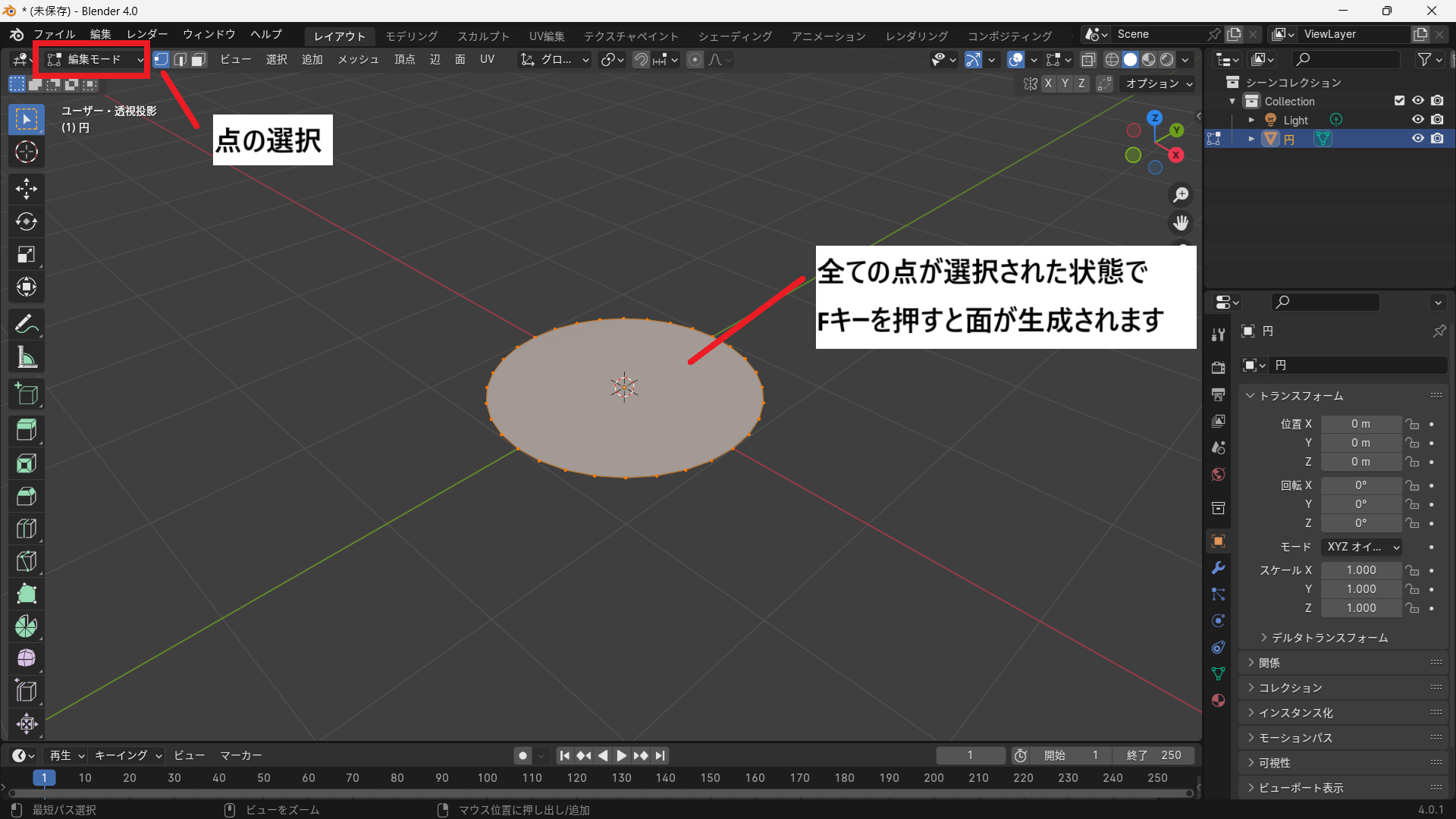
Task: Open the メッシュ menu
Action: tap(358, 60)
